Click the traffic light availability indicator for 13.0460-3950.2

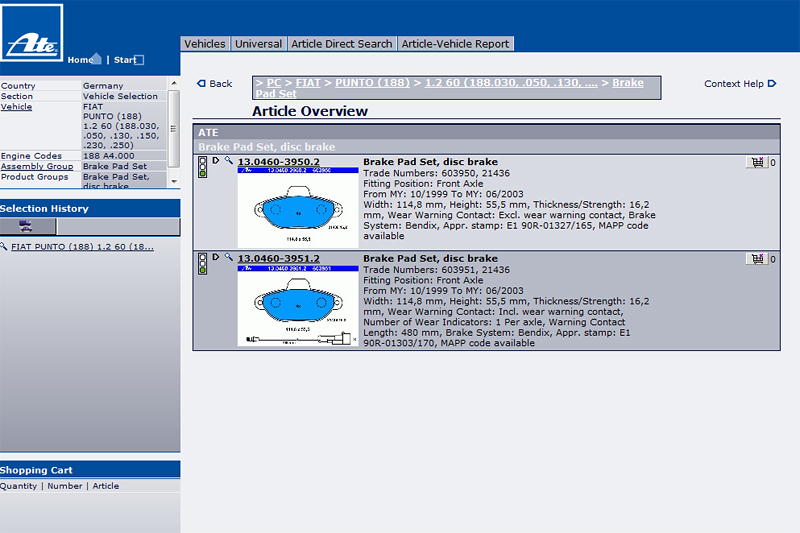[202, 167]
